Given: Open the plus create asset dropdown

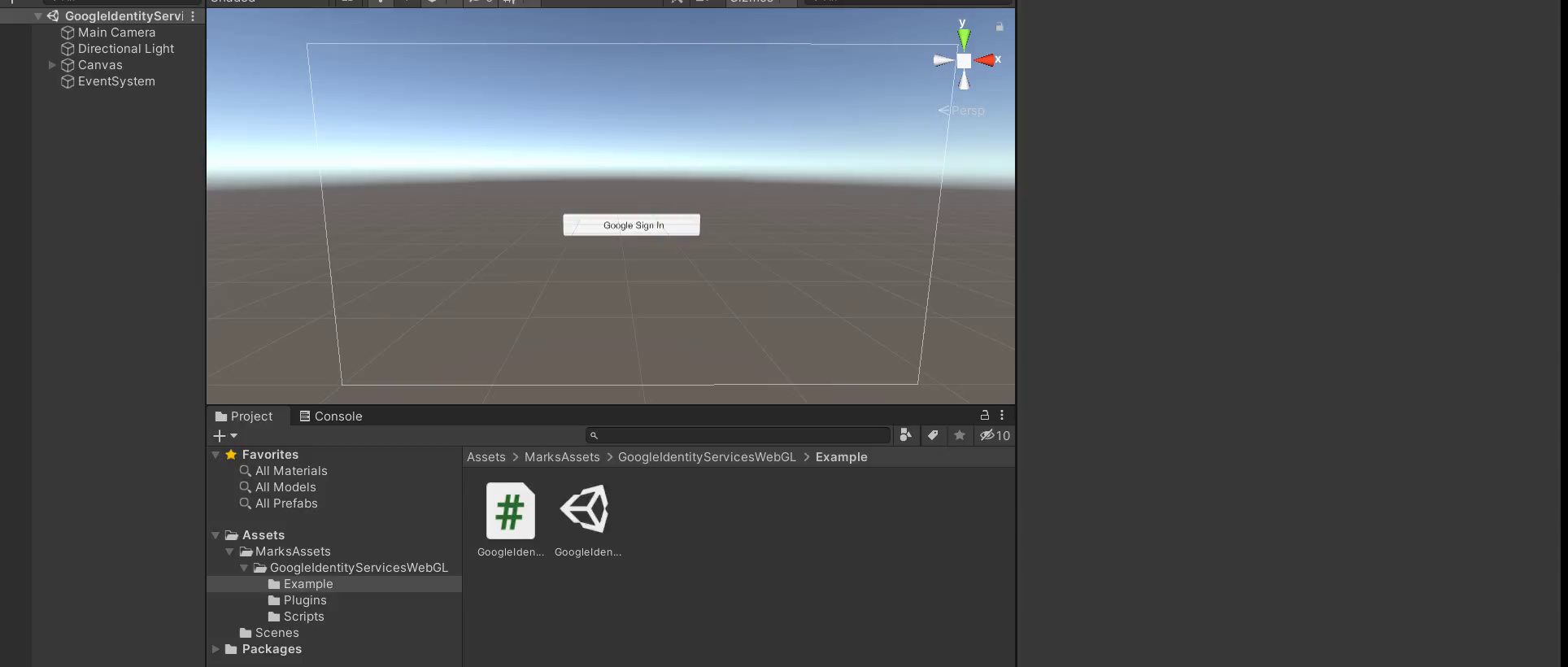Looking at the screenshot, I should 225,436.
